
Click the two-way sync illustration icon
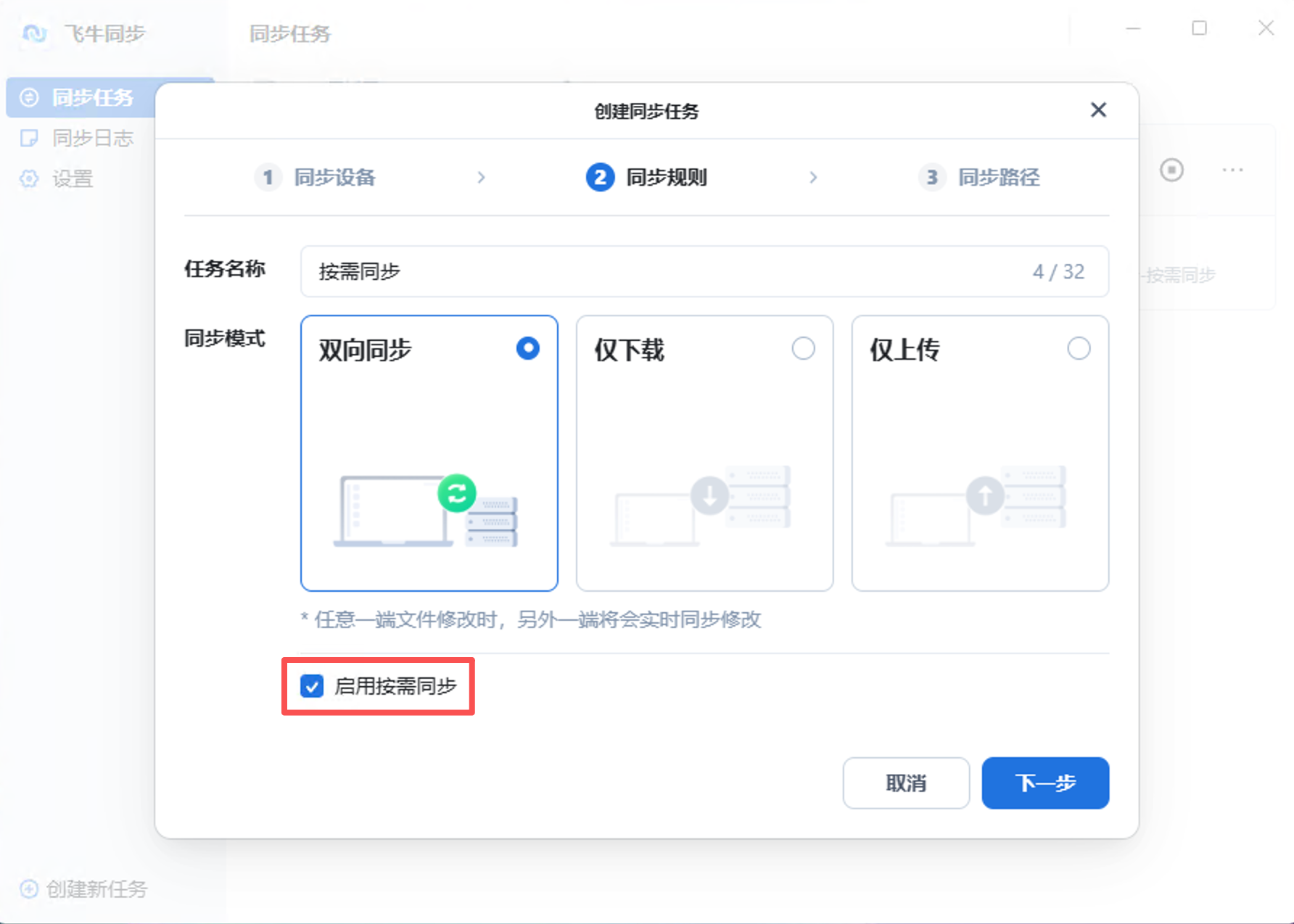point(456,494)
